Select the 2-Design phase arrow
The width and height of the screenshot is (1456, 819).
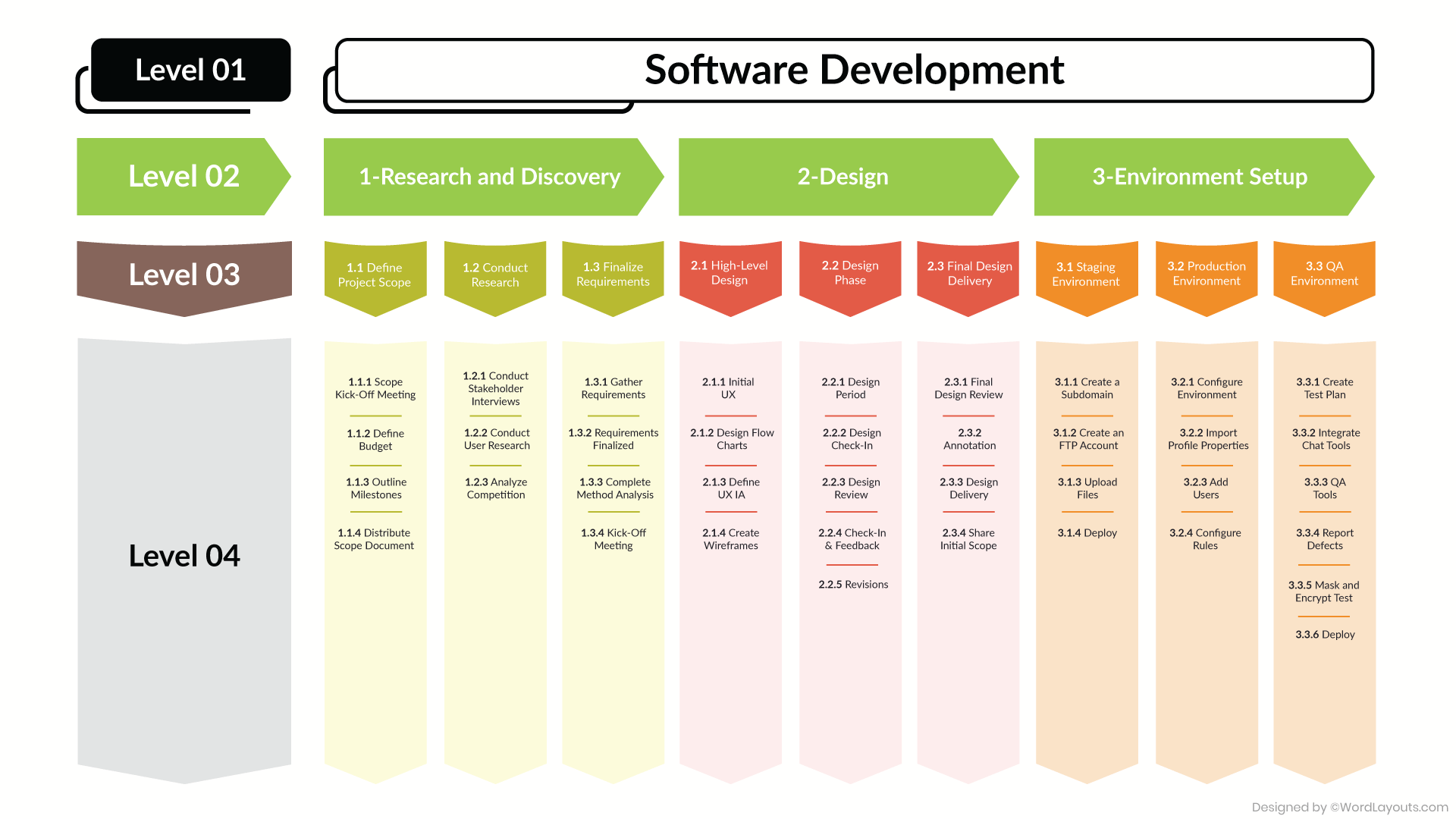point(842,177)
